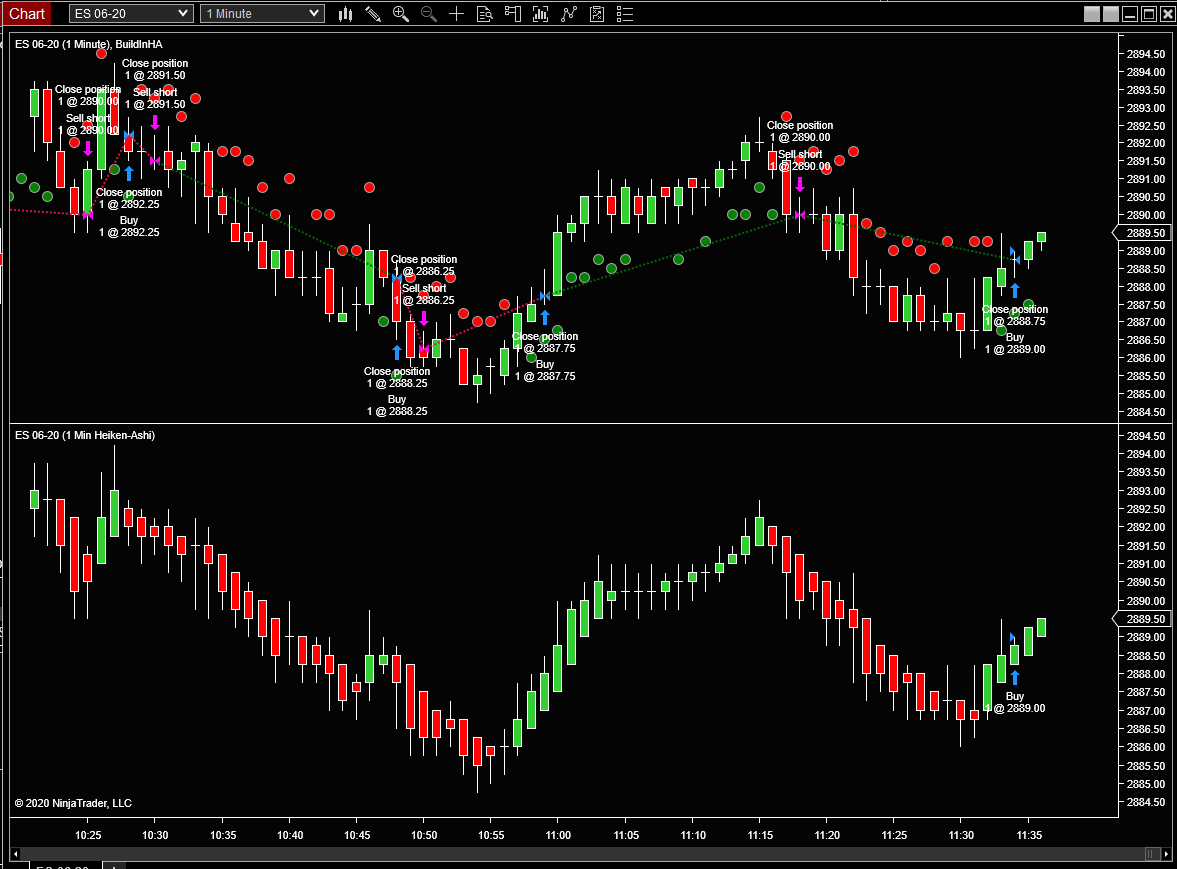Click the right arrow of horizontal scrollbar

(1166, 854)
